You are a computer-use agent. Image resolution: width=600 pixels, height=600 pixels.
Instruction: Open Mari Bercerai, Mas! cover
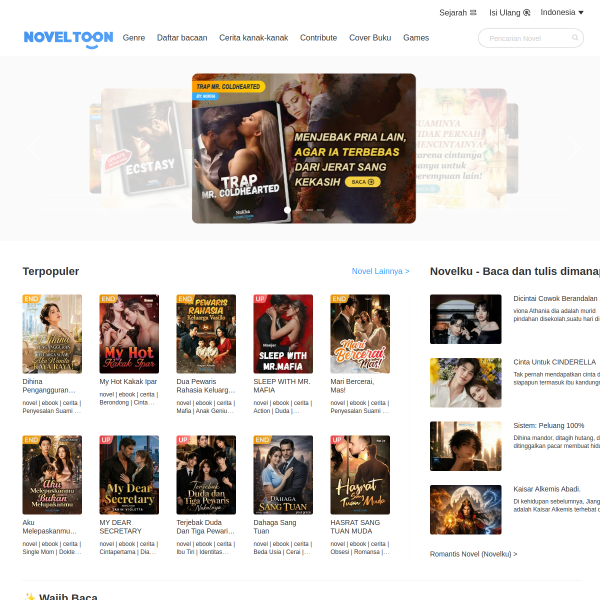tap(360, 334)
